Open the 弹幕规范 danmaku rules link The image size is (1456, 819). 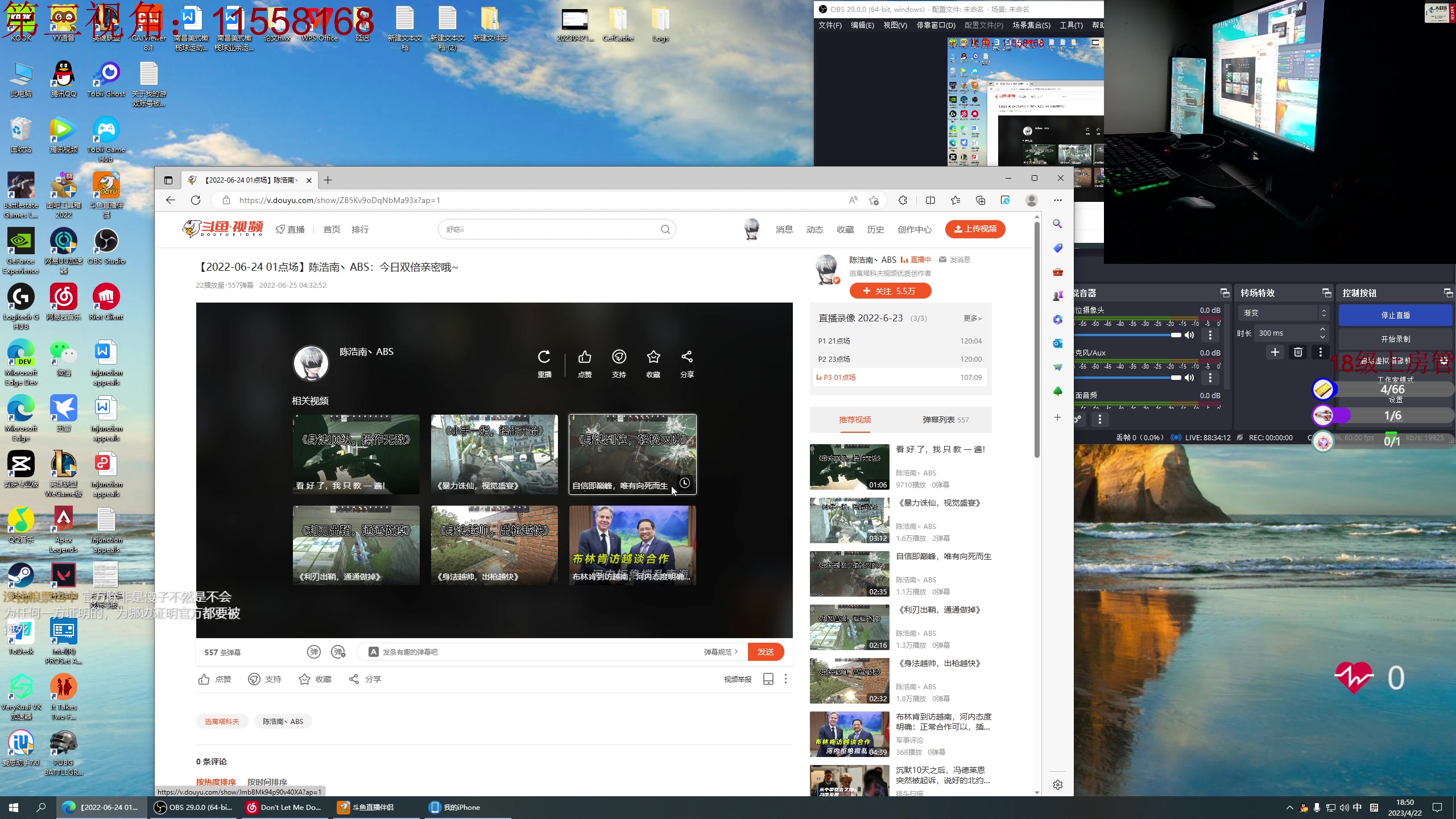click(720, 652)
